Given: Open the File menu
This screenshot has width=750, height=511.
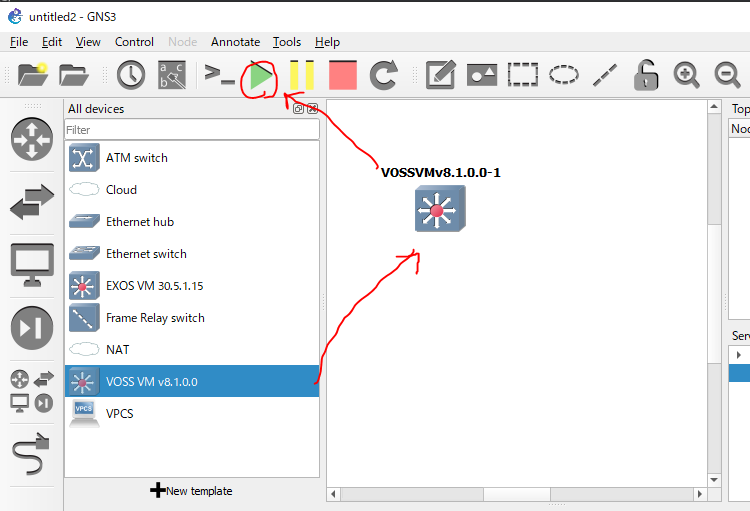Looking at the screenshot, I should [x=19, y=42].
